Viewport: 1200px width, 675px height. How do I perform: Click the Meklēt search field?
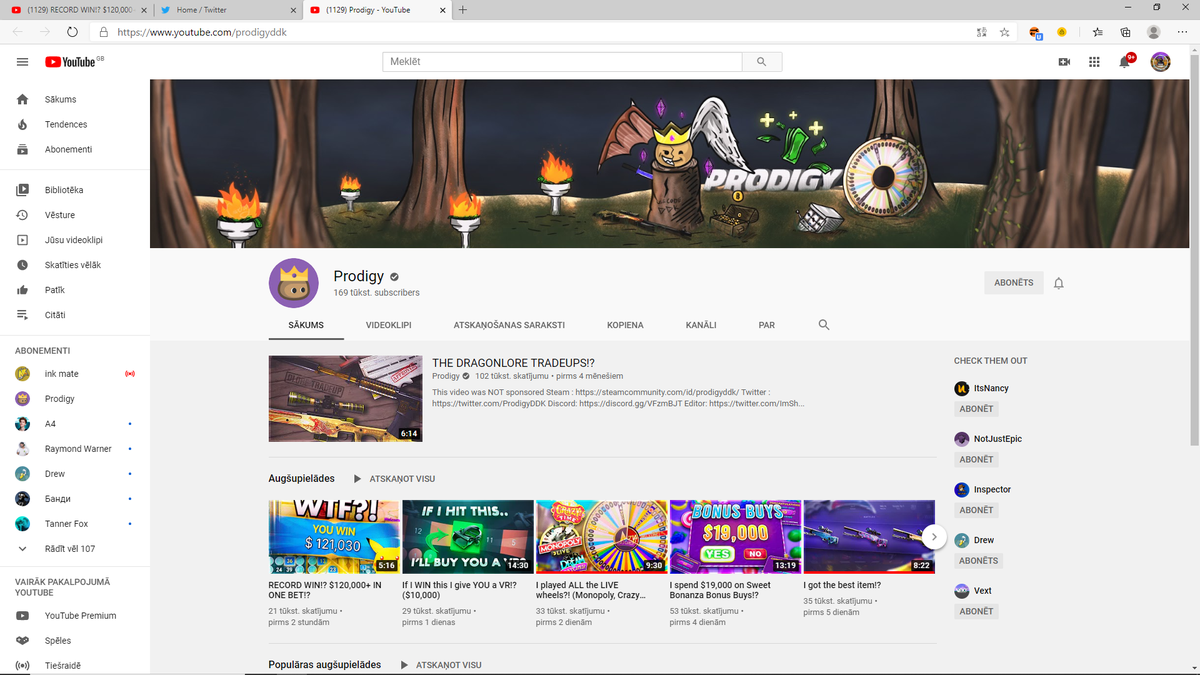coord(562,62)
